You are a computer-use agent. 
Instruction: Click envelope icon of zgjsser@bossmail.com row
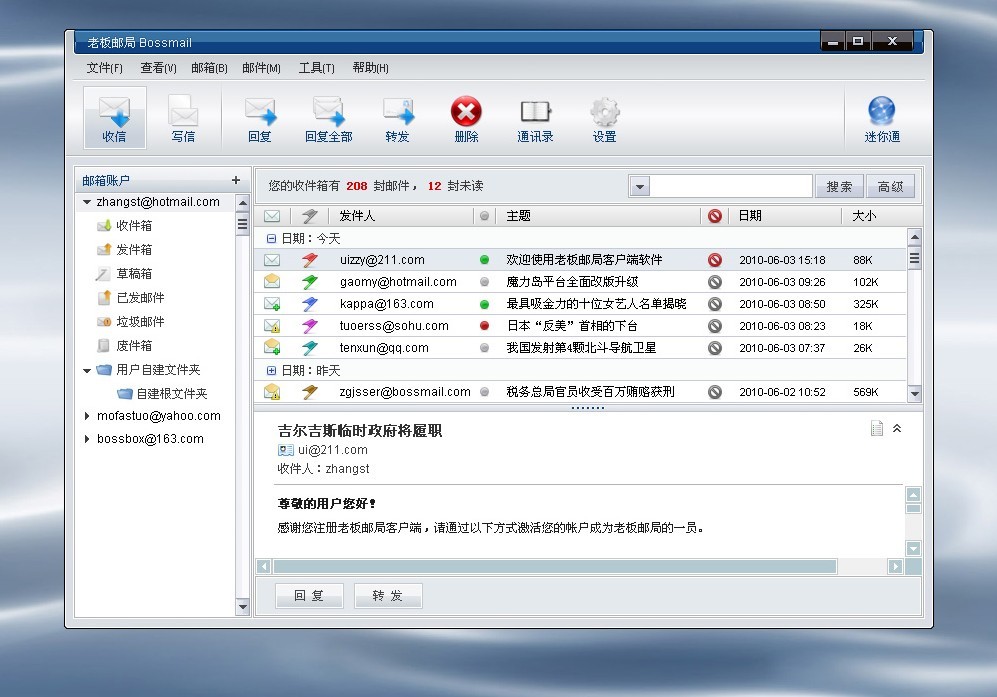tap(272, 392)
